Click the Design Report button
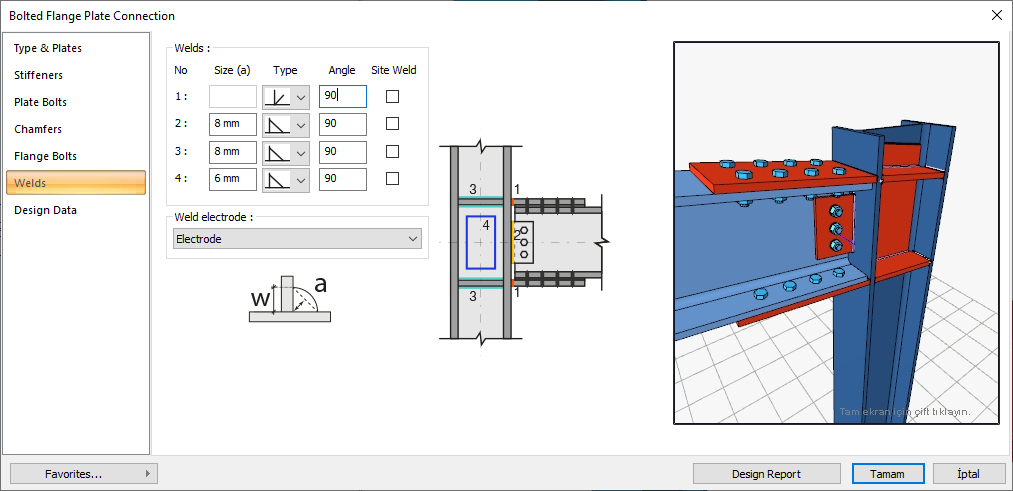Screen dimensions: 1013x491 click(x=766, y=474)
